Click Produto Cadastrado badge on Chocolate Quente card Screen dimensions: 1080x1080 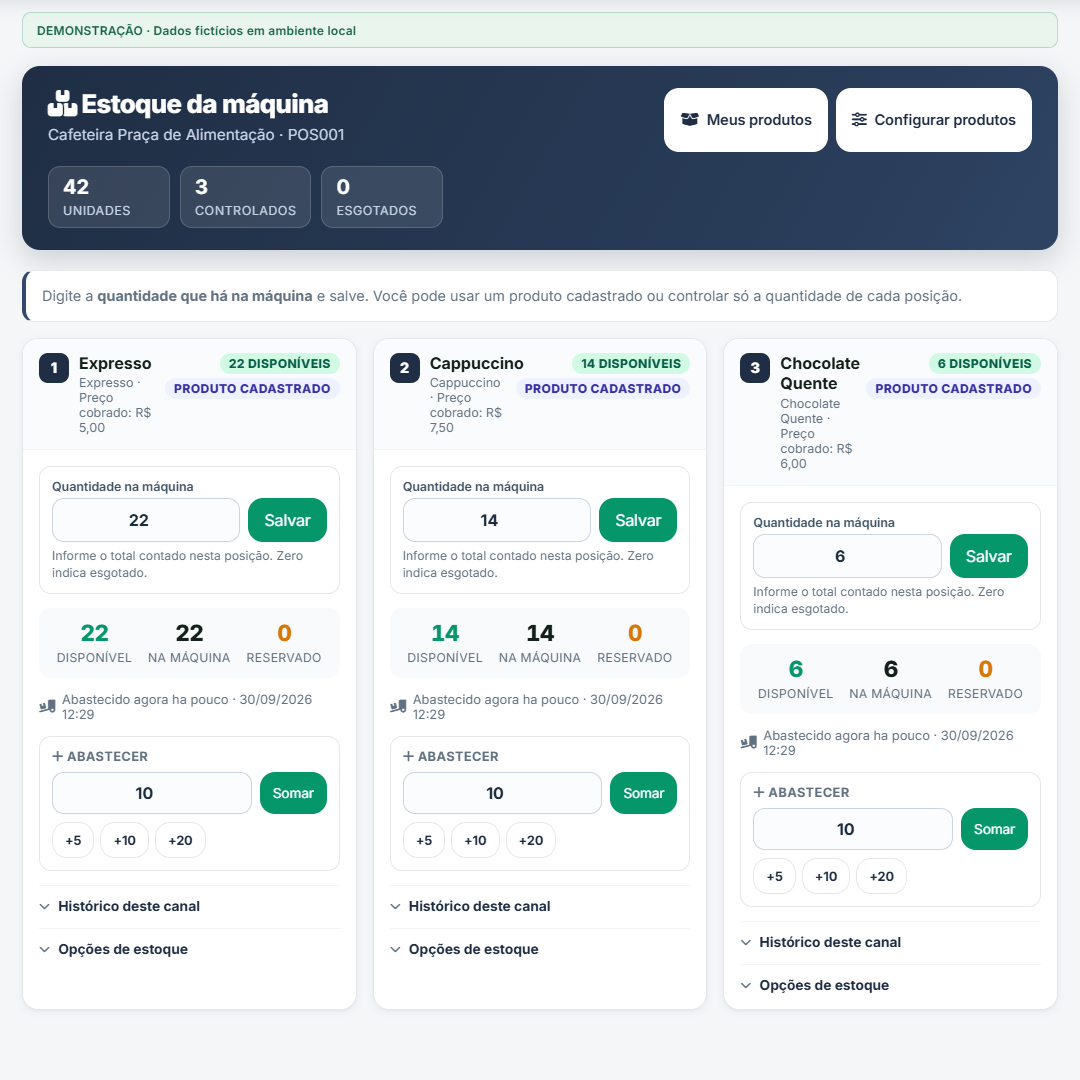point(953,388)
